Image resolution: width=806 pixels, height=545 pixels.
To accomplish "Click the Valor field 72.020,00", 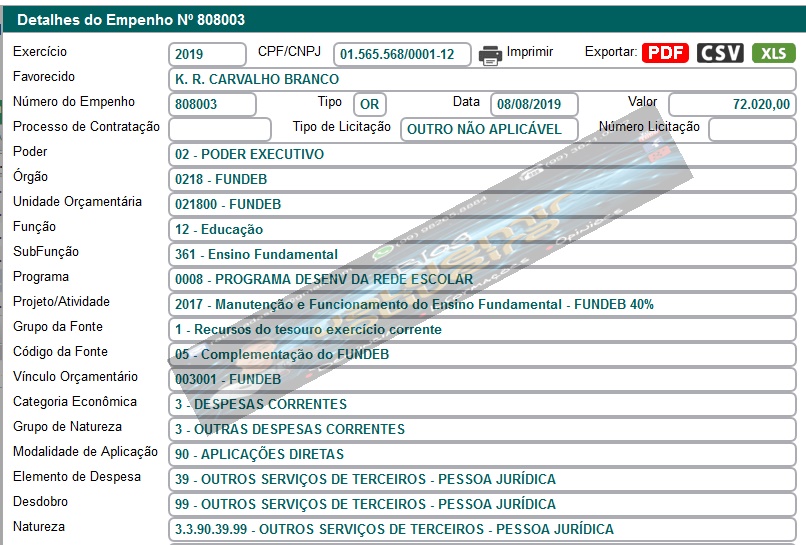I will click(732, 104).
